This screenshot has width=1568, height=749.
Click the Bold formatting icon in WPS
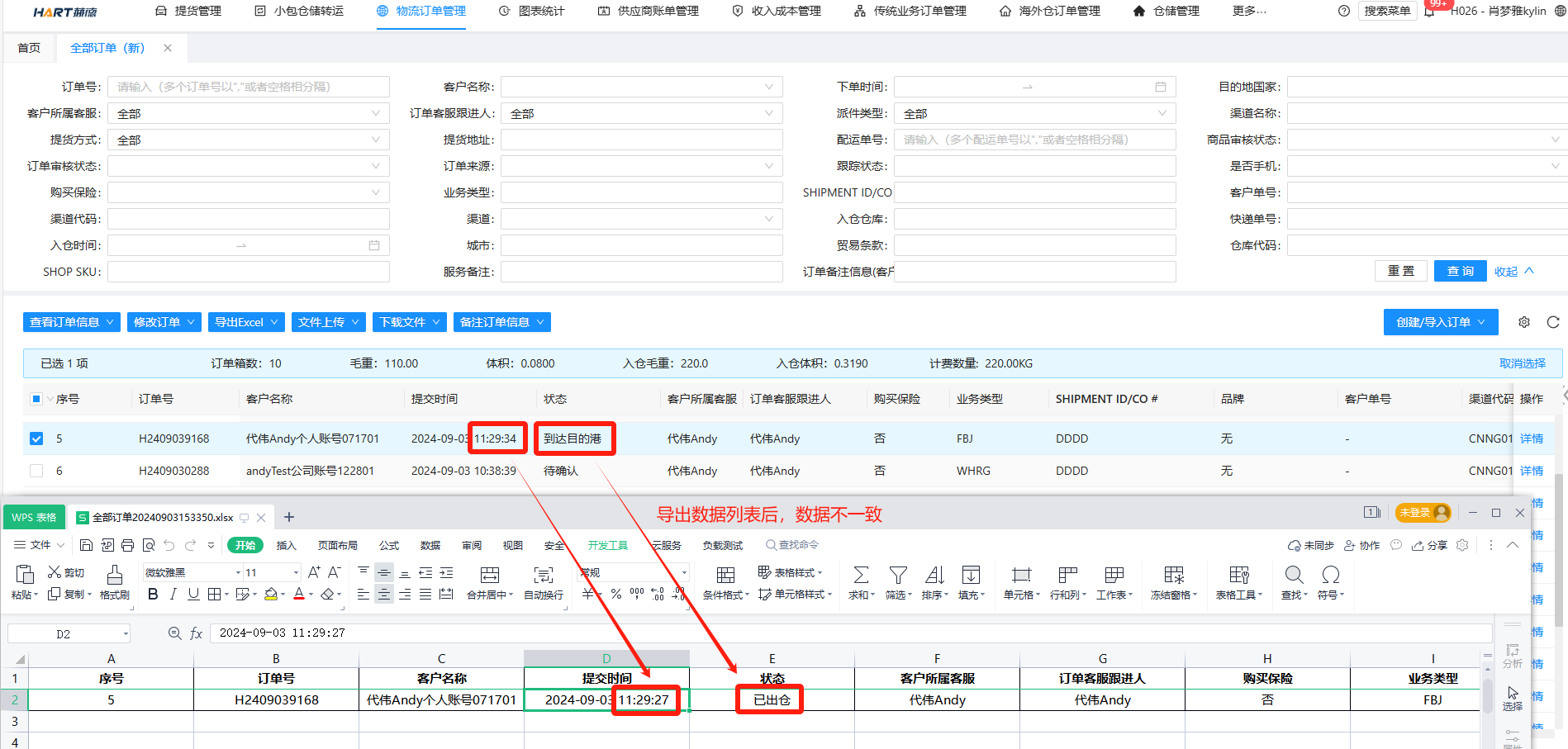pos(153,595)
